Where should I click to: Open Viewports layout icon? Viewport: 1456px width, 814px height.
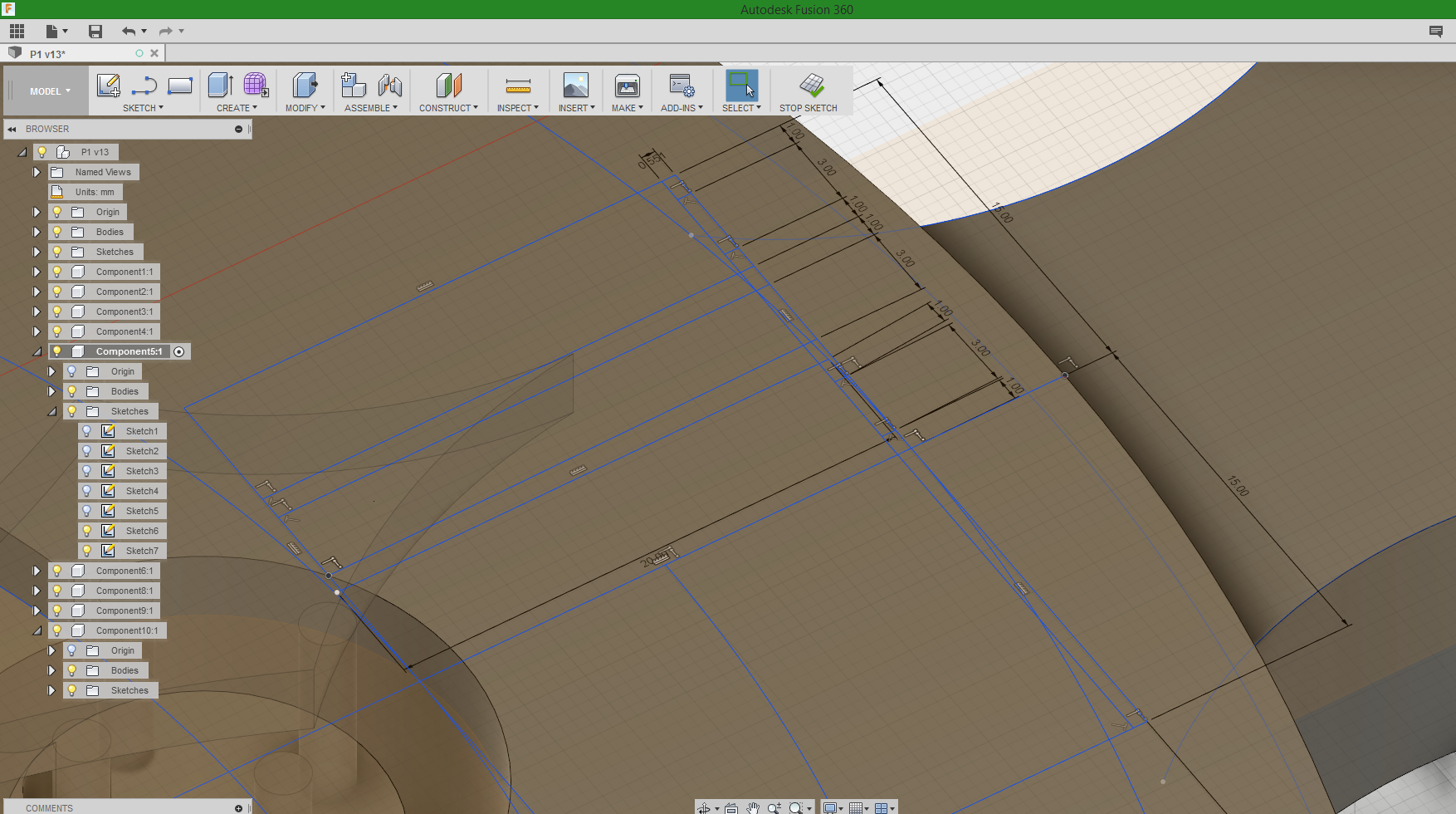881,808
